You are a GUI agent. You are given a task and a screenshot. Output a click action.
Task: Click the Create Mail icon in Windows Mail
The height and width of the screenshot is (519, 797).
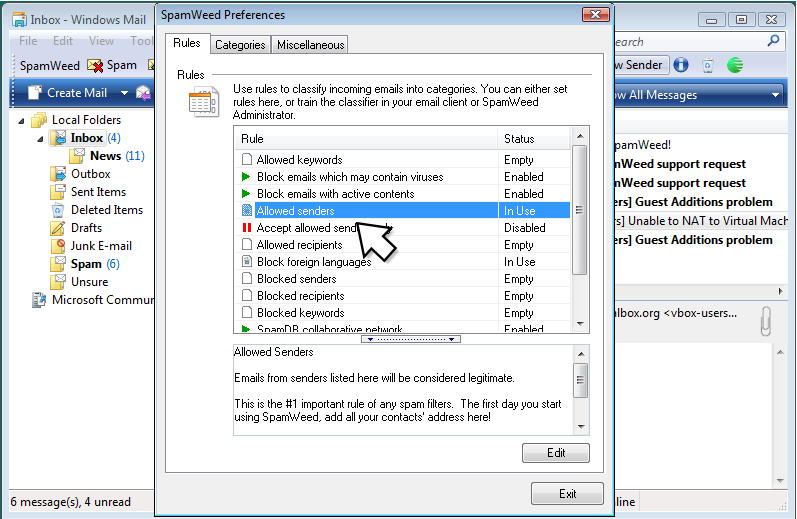(35, 93)
